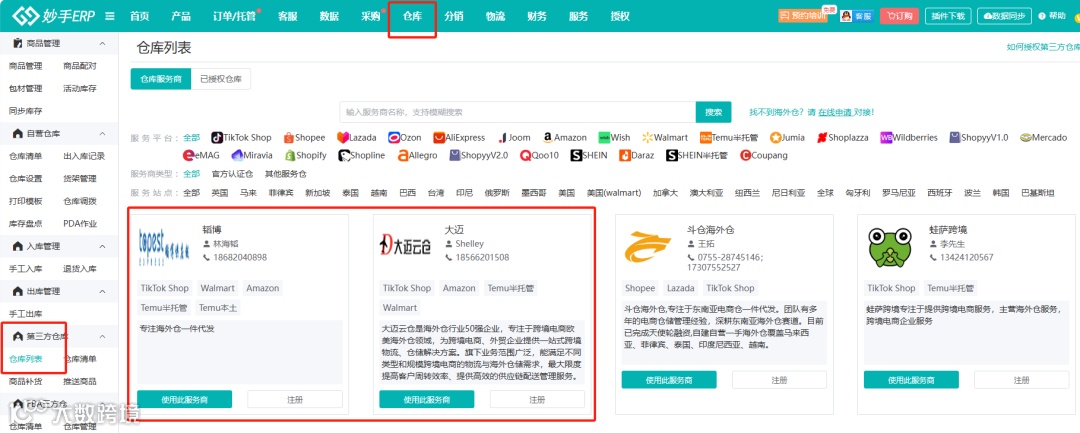The height and width of the screenshot is (433, 1080).
Task: Filter by SHEIN半托管 platform
Action: click(x=696, y=156)
